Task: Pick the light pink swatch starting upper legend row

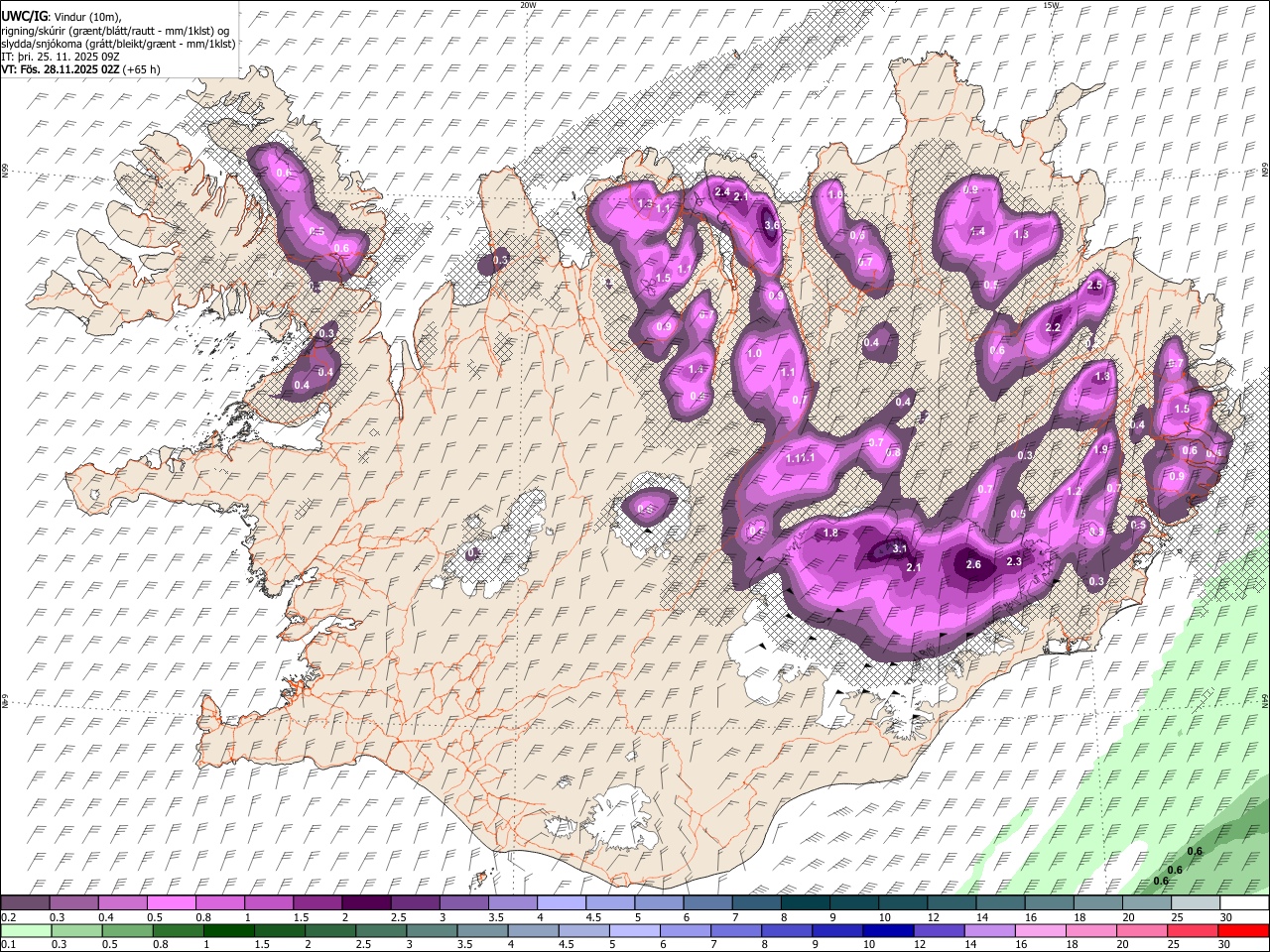Action: pos(24,903)
